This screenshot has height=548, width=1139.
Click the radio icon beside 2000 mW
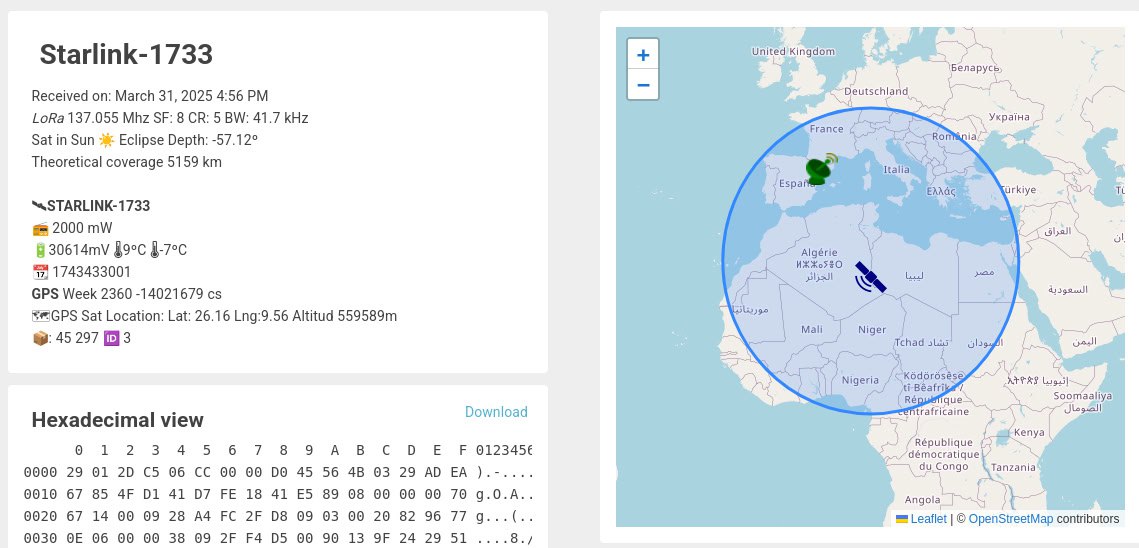pyautogui.click(x=40, y=228)
